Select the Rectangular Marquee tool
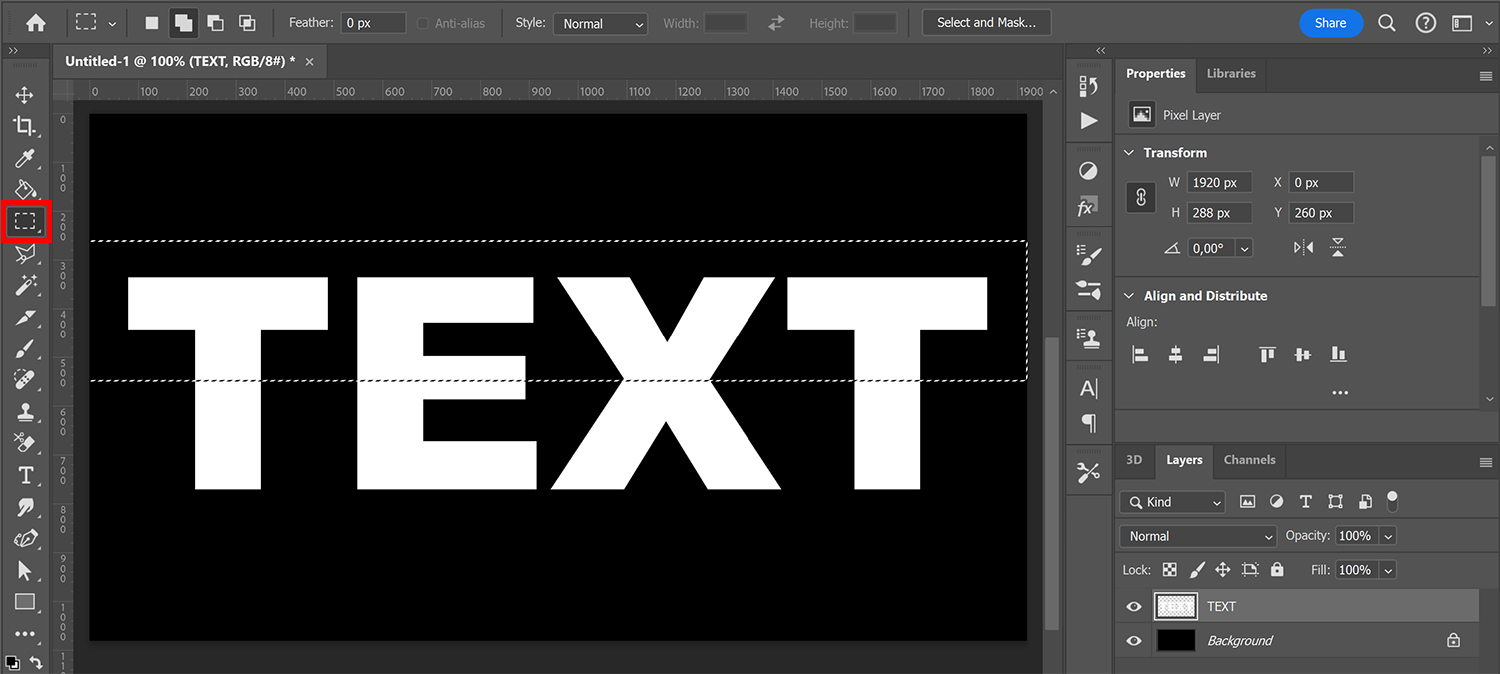Image resolution: width=1500 pixels, height=674 pixels. [x=25, y=221]
